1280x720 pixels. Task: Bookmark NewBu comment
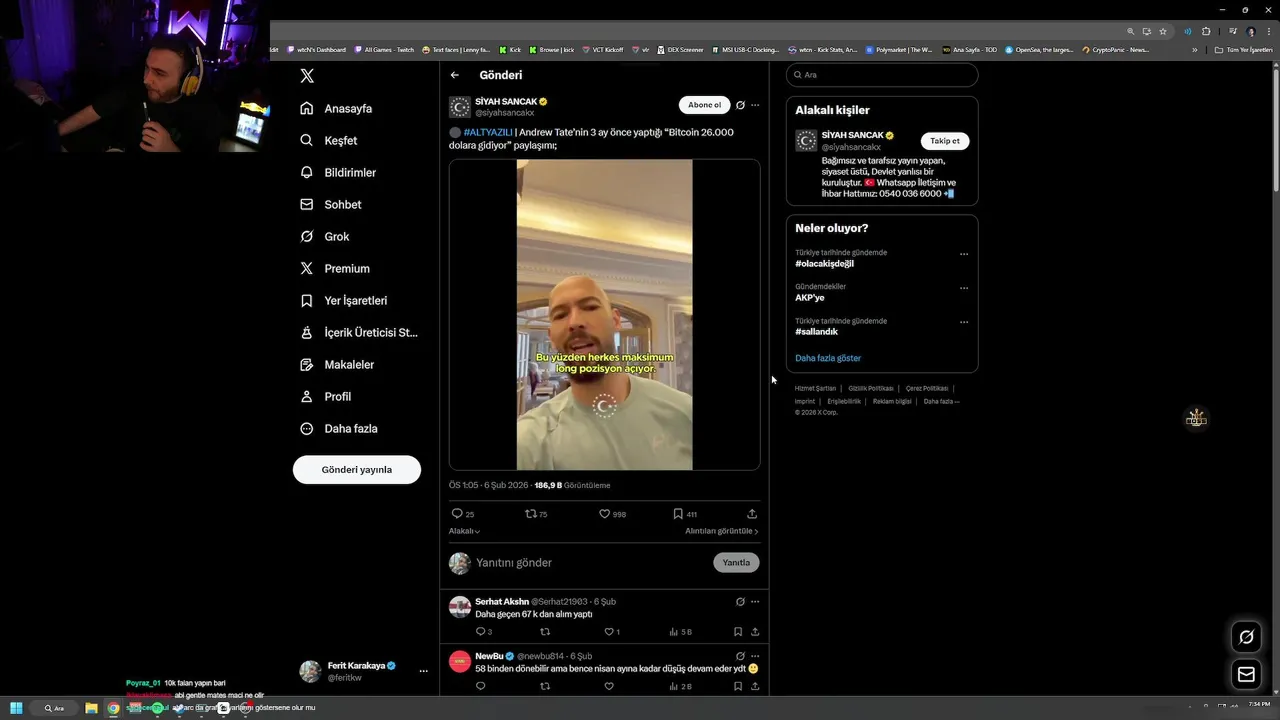coord(738,686)
